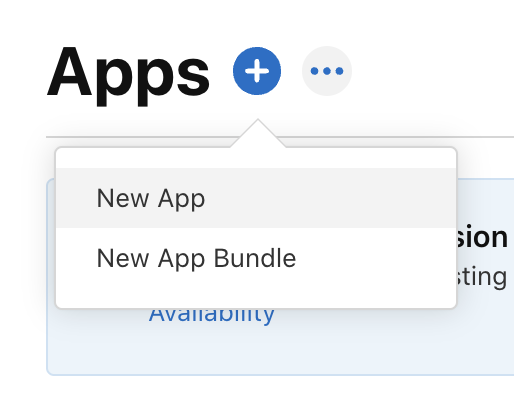Click the white plus symbol inside blue circle
The image size is (514, 410).
coord(257,71)
